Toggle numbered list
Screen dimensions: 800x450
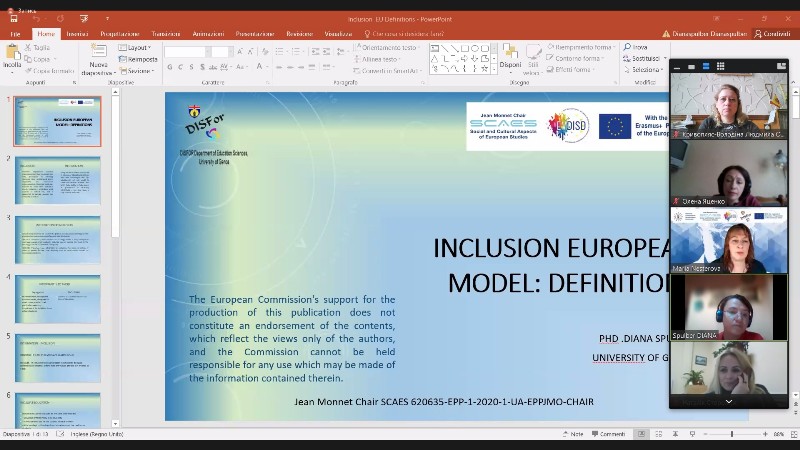(297, 52)
